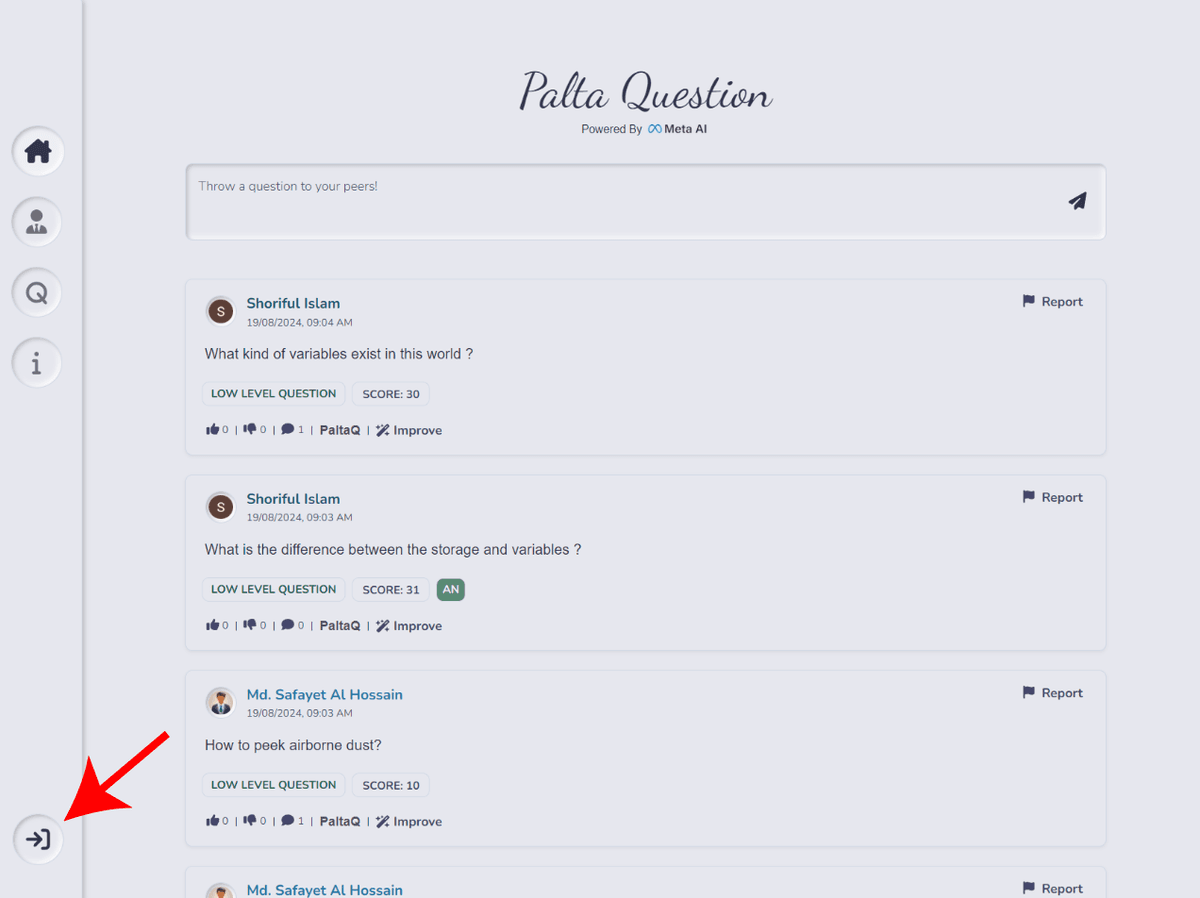This screenshot has width=1200, height=898.
Task: Click the Meta AI logo link
Action: point(677,129)
